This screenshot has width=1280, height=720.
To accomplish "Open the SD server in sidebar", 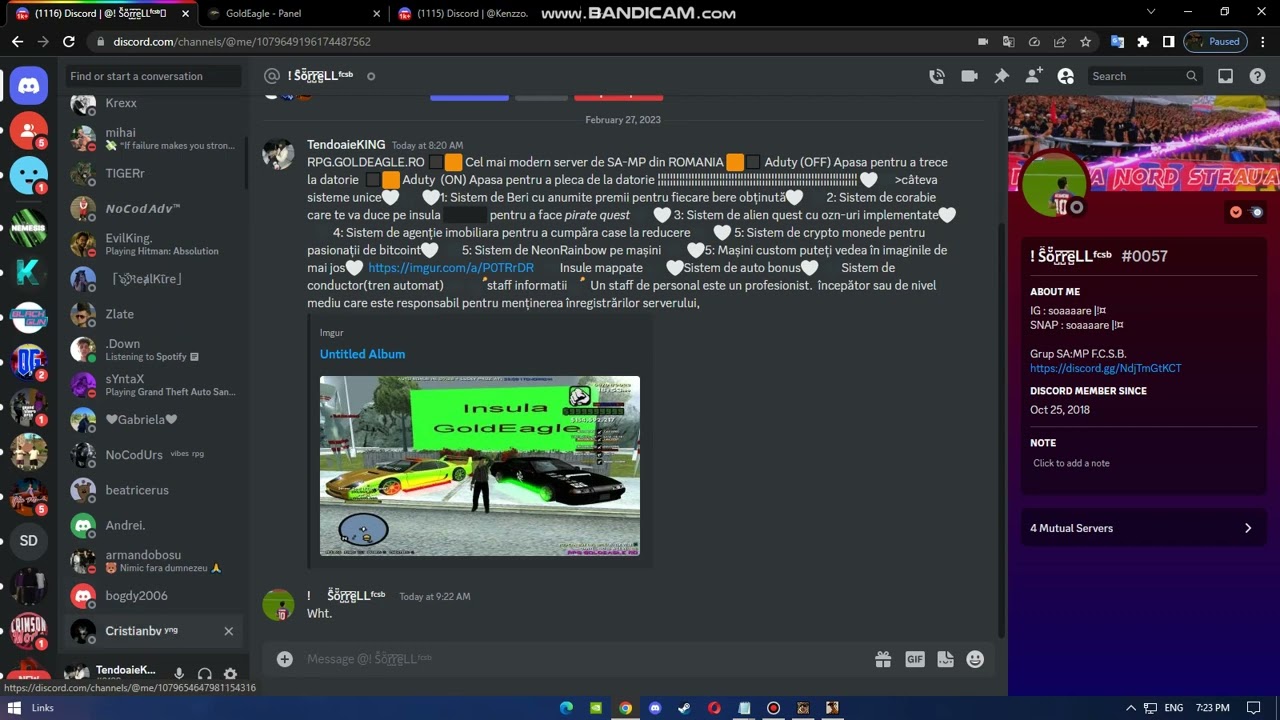I will pyautogui.click(x=29, y=541).
